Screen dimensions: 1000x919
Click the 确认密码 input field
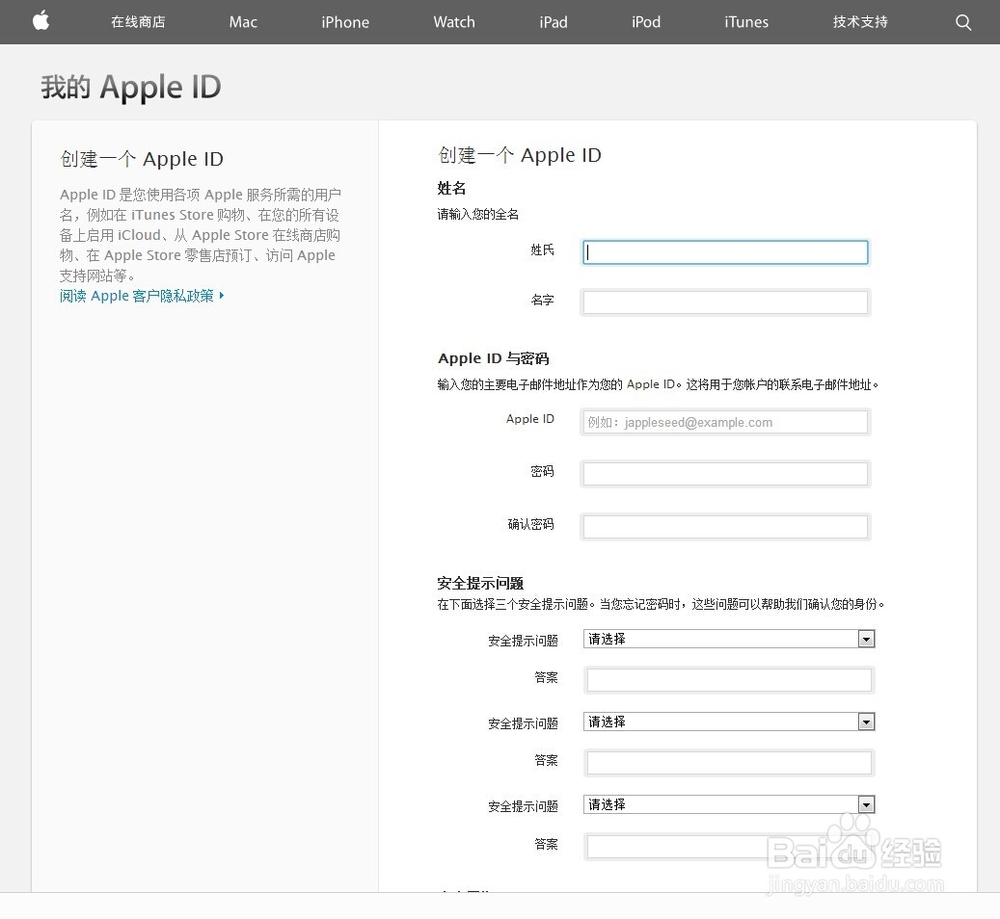pyautogui.click(x=725, y=527)
